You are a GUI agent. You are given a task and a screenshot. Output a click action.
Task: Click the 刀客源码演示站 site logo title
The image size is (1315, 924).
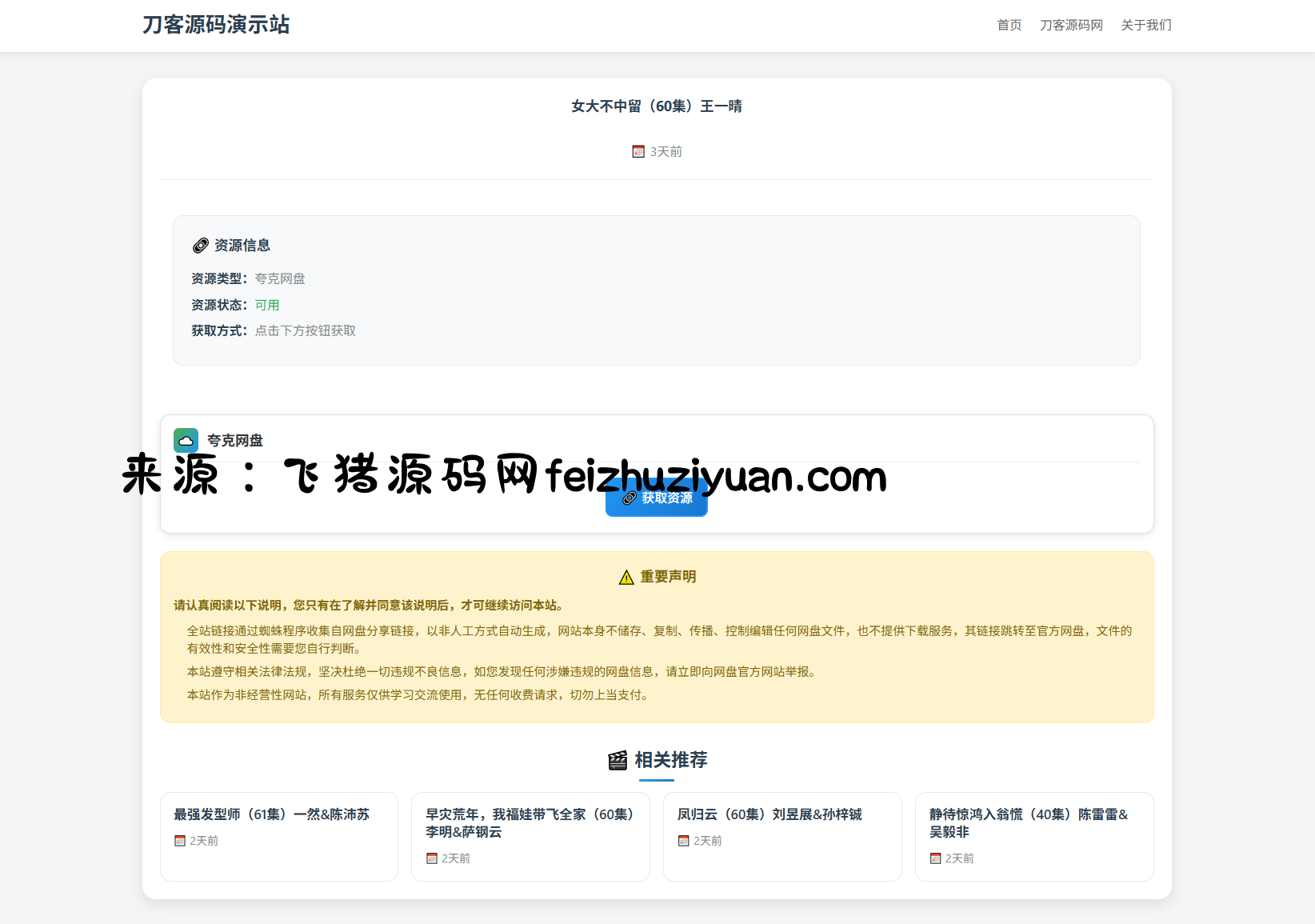point(216,25)
